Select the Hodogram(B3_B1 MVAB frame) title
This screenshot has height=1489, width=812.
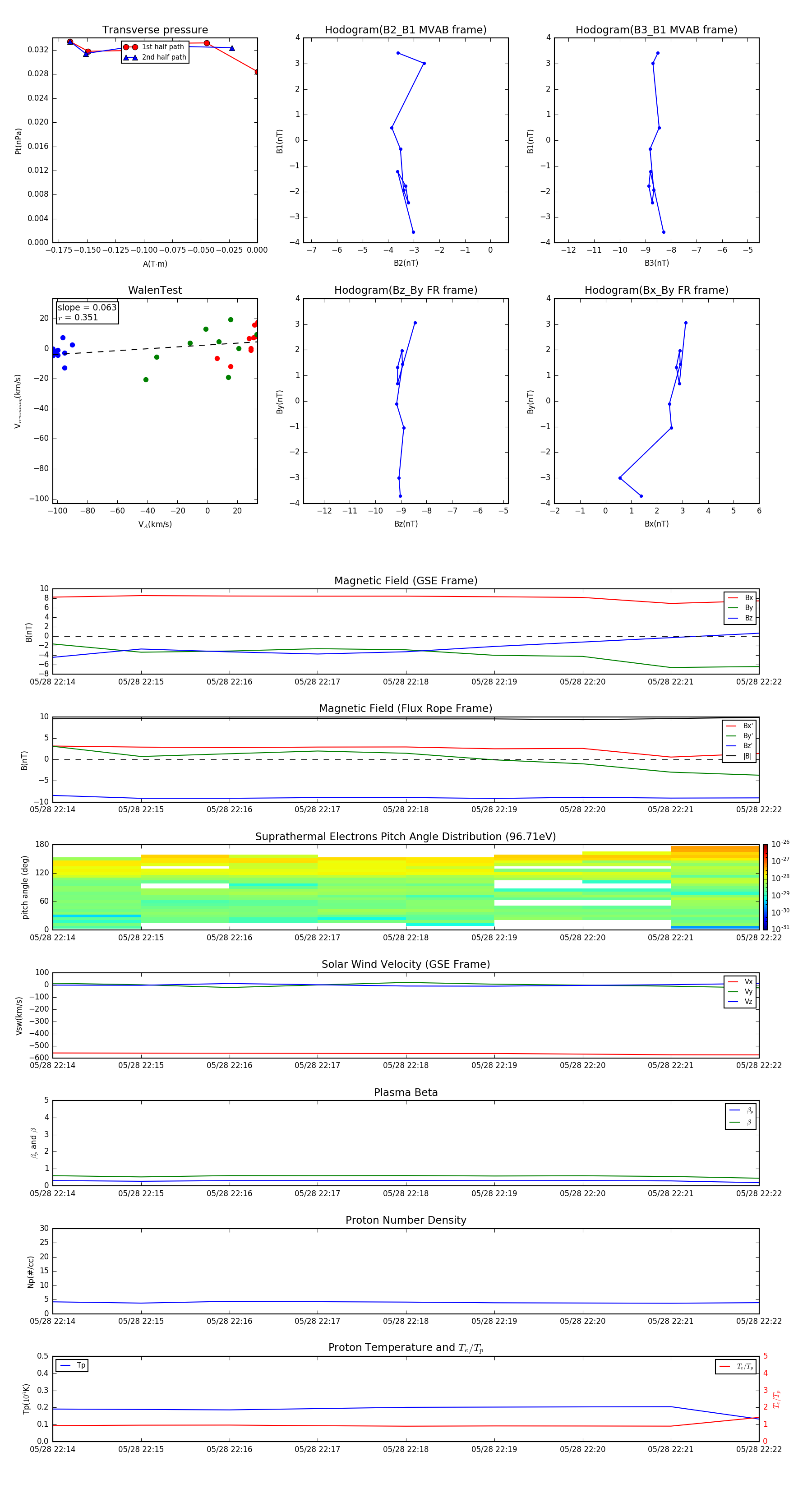tap(656, 30)
